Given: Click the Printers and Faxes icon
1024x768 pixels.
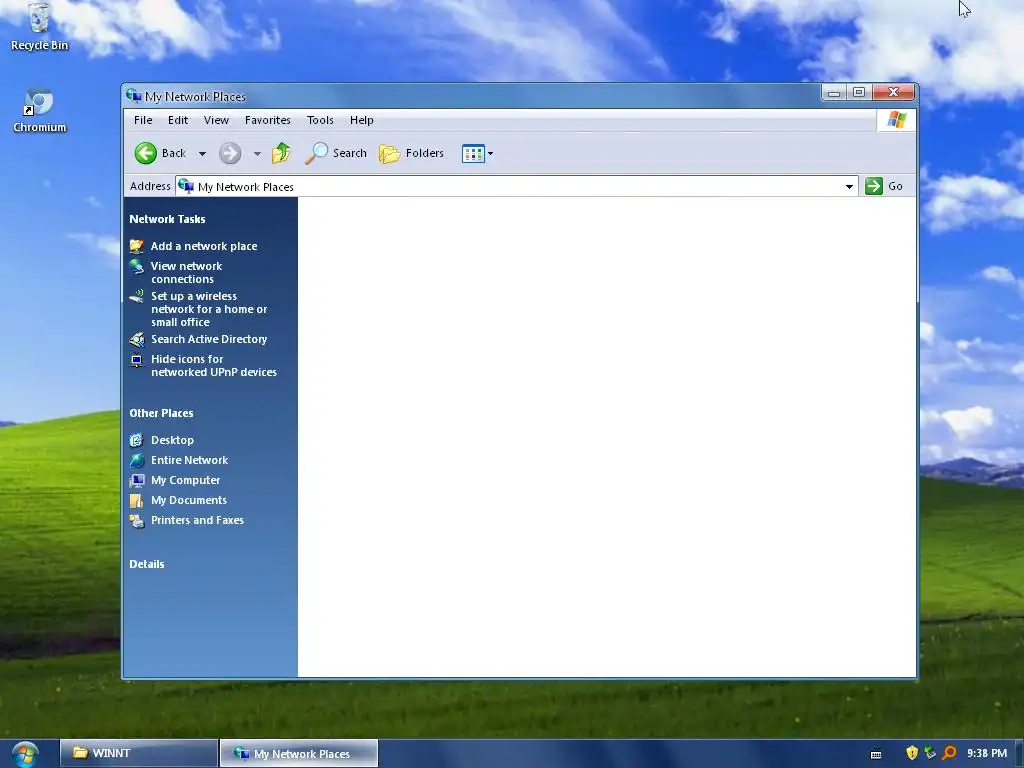Looking at the screenshot, I should pos(136,520).
